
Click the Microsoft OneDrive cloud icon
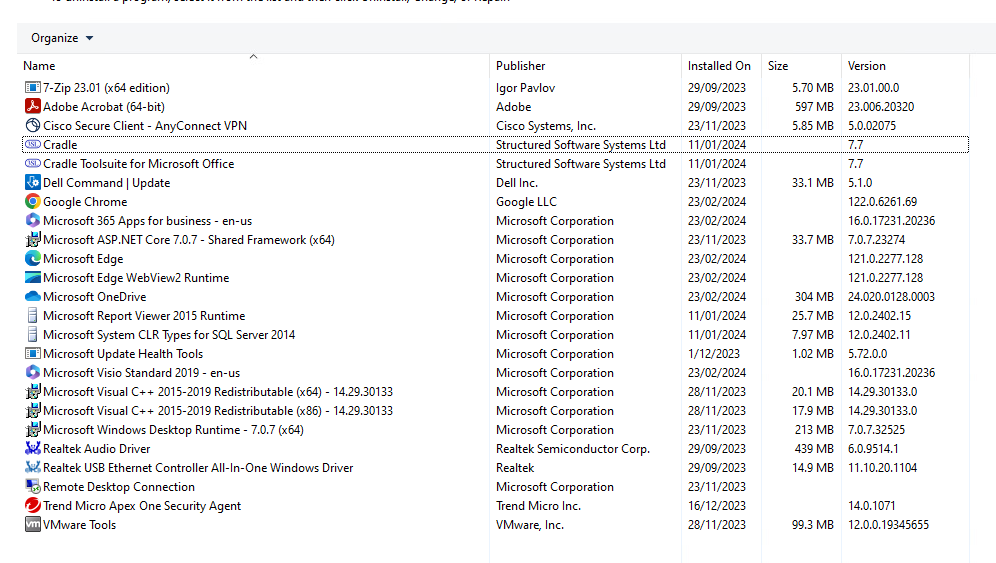click(32, 297)
